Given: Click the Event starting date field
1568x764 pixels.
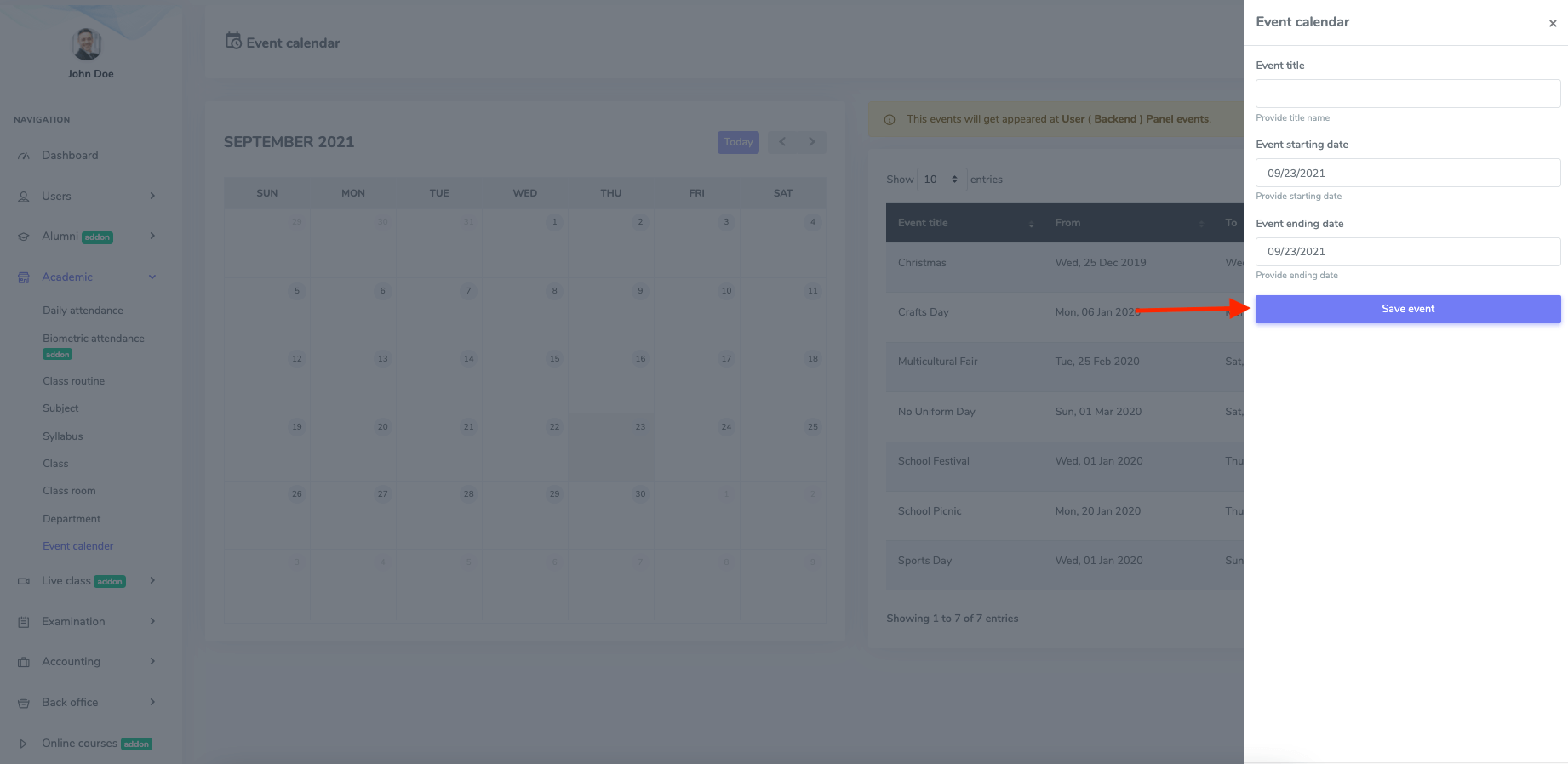Looking at the screenshot, I should coord(1407,173).
